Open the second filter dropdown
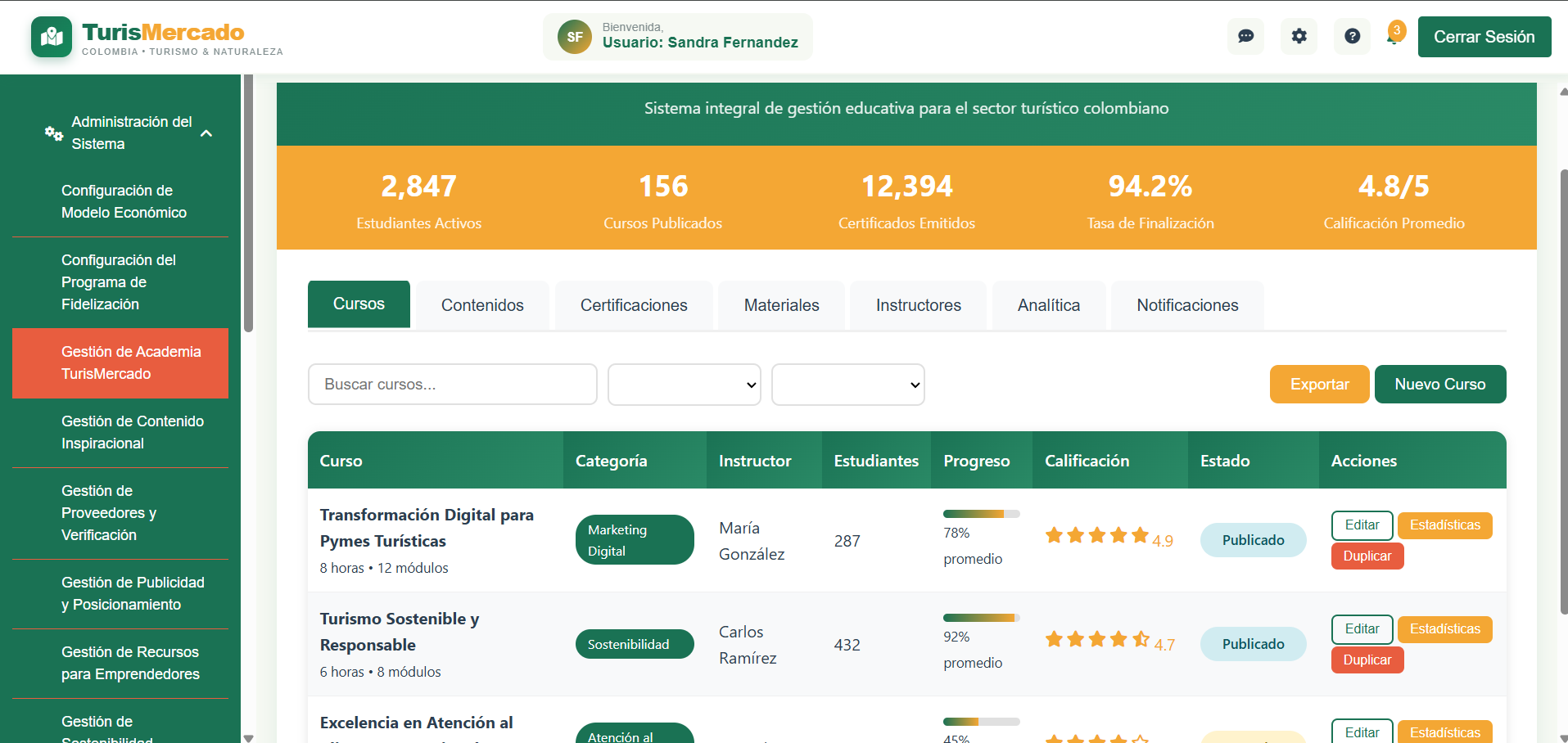Viewport: 1568px width, 743px height. (x=847, y=384)
